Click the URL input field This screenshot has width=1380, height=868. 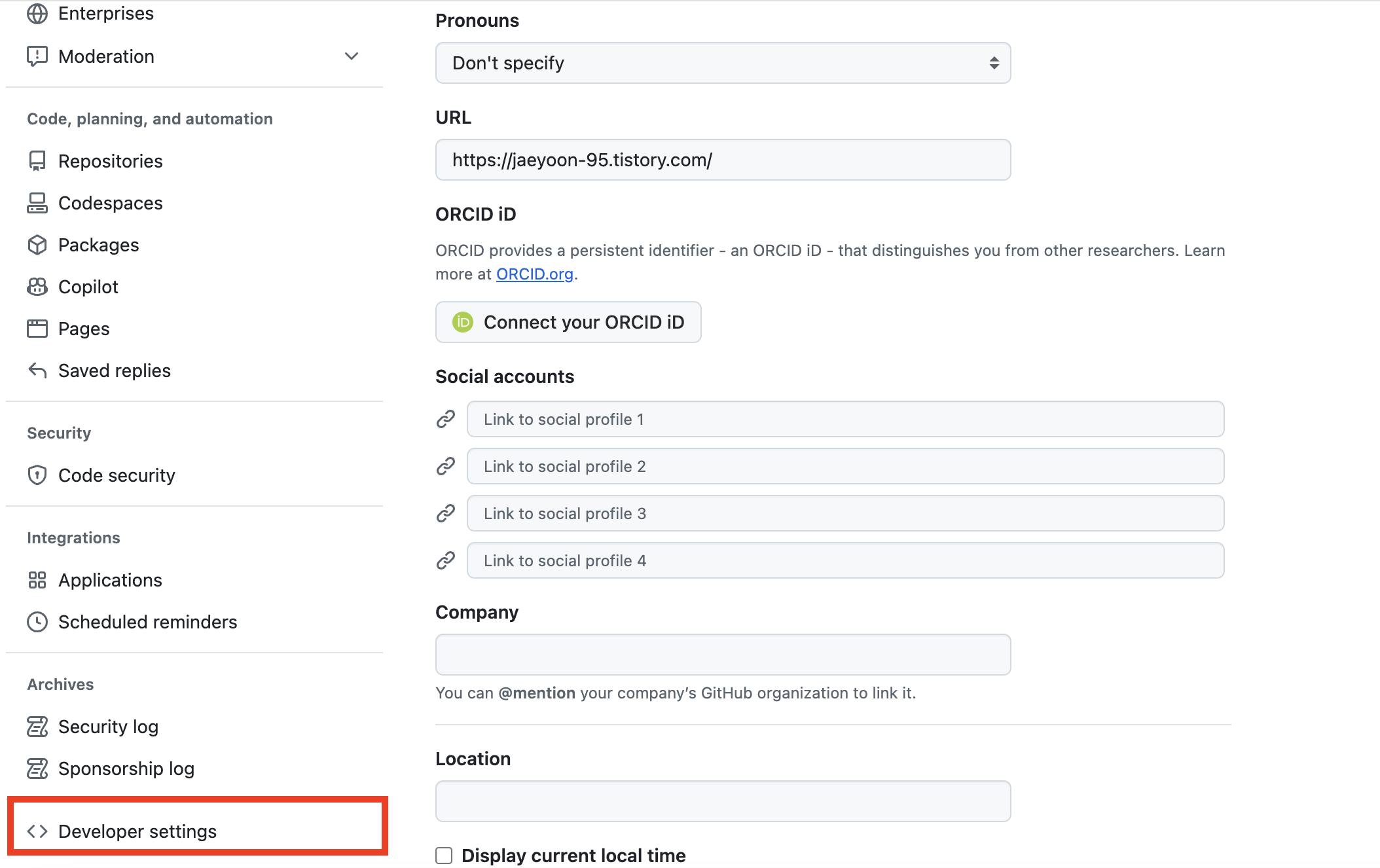[723, 160]
